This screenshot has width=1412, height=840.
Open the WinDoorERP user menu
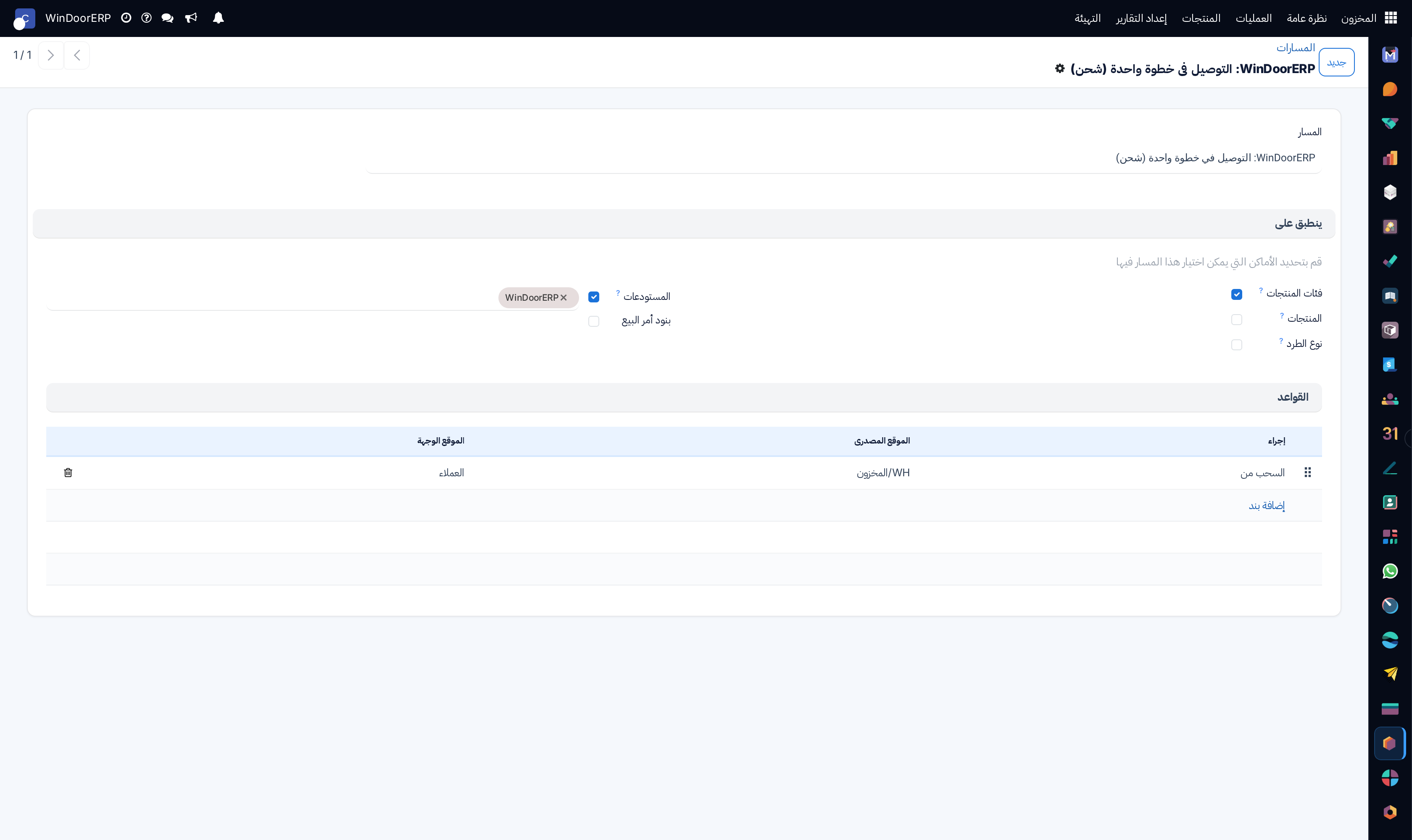tap(62, 18)
